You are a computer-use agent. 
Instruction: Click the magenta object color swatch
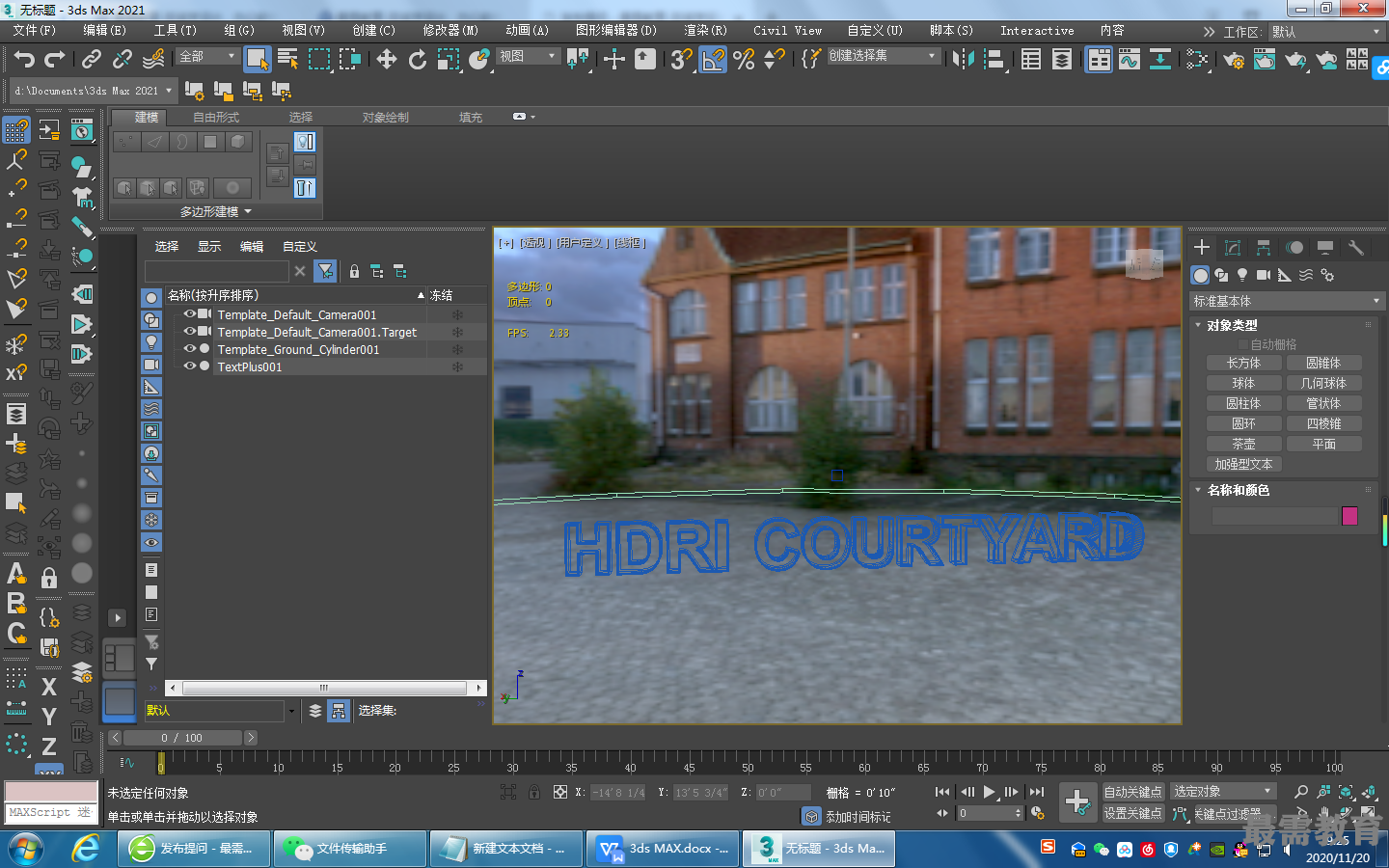click(1349, 516)
